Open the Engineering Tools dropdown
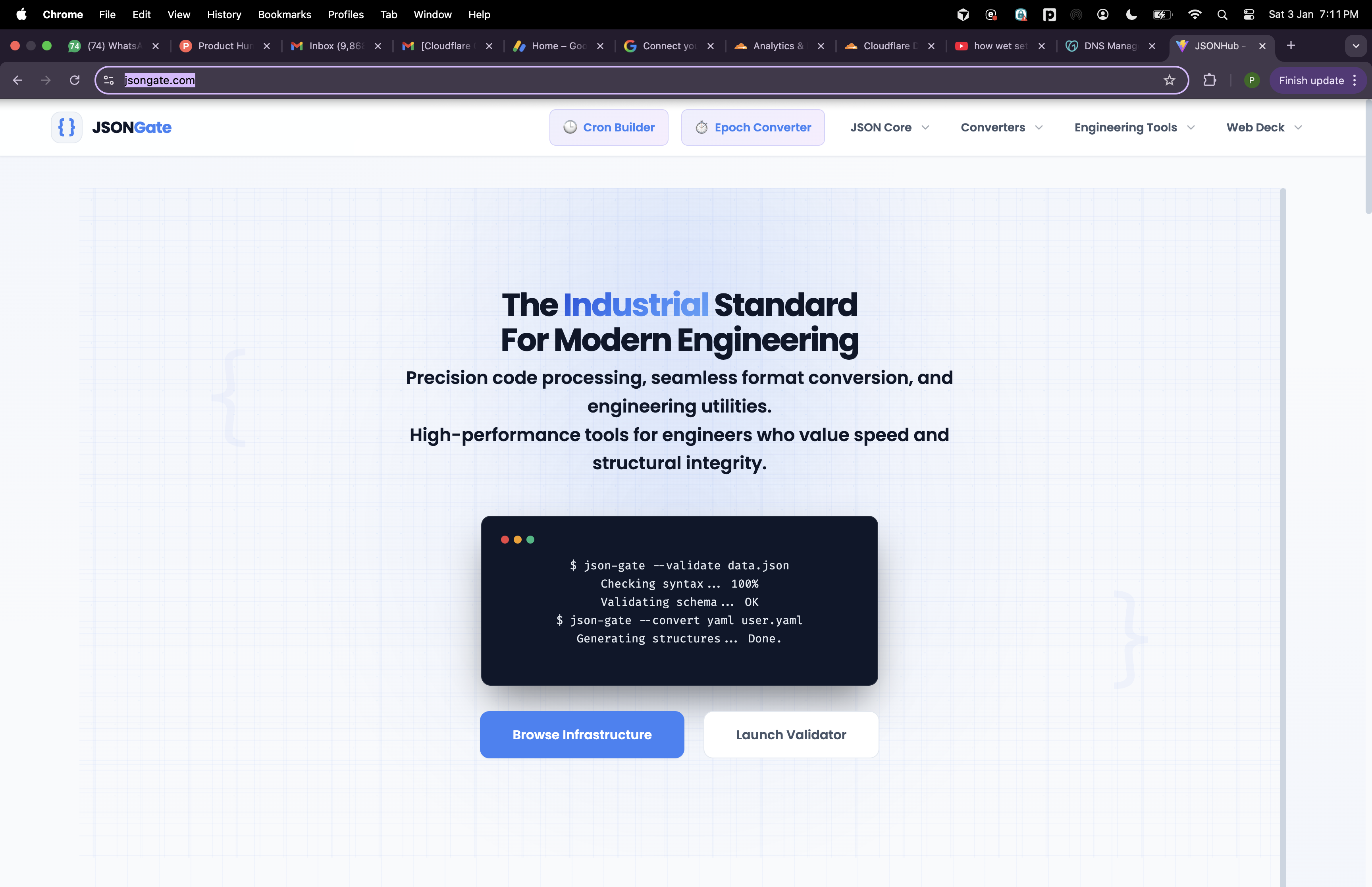1372x887 pixels. click(1133, 127)
